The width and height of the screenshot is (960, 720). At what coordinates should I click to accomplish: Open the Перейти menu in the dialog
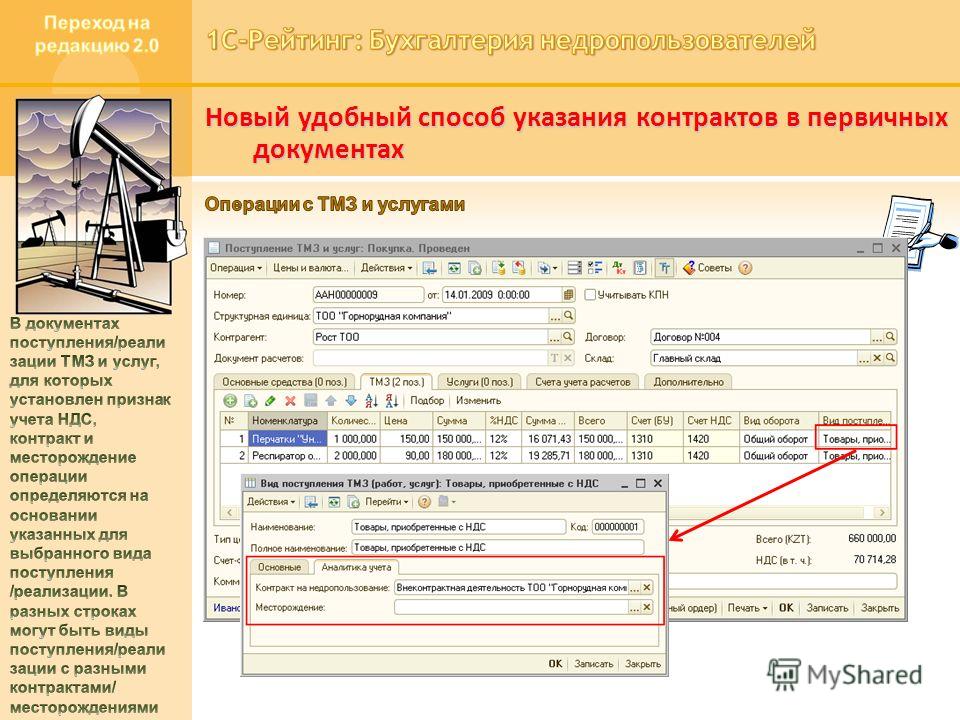click(x=386, y=502)
